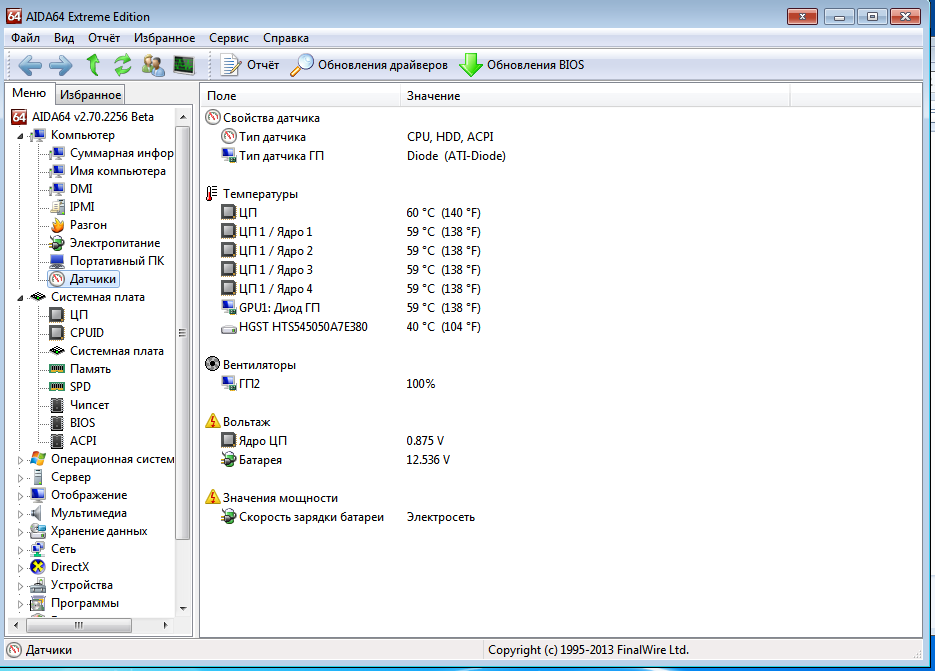935x671 pixels.
Task: Open Обновления BIOS updates
Action: point(522,65)
